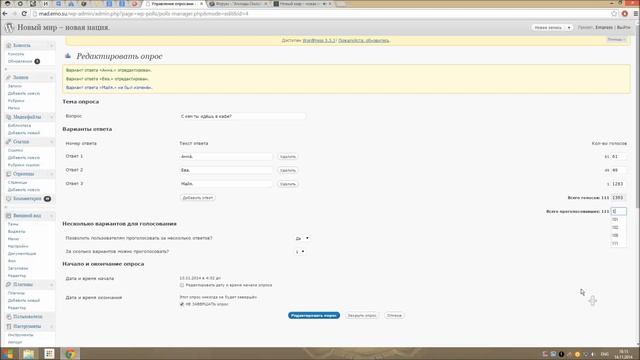Click the grid app icon on the taskbar
Viewport: 640px width, 360px height.
pyautogui.click(x=49, y=353)
